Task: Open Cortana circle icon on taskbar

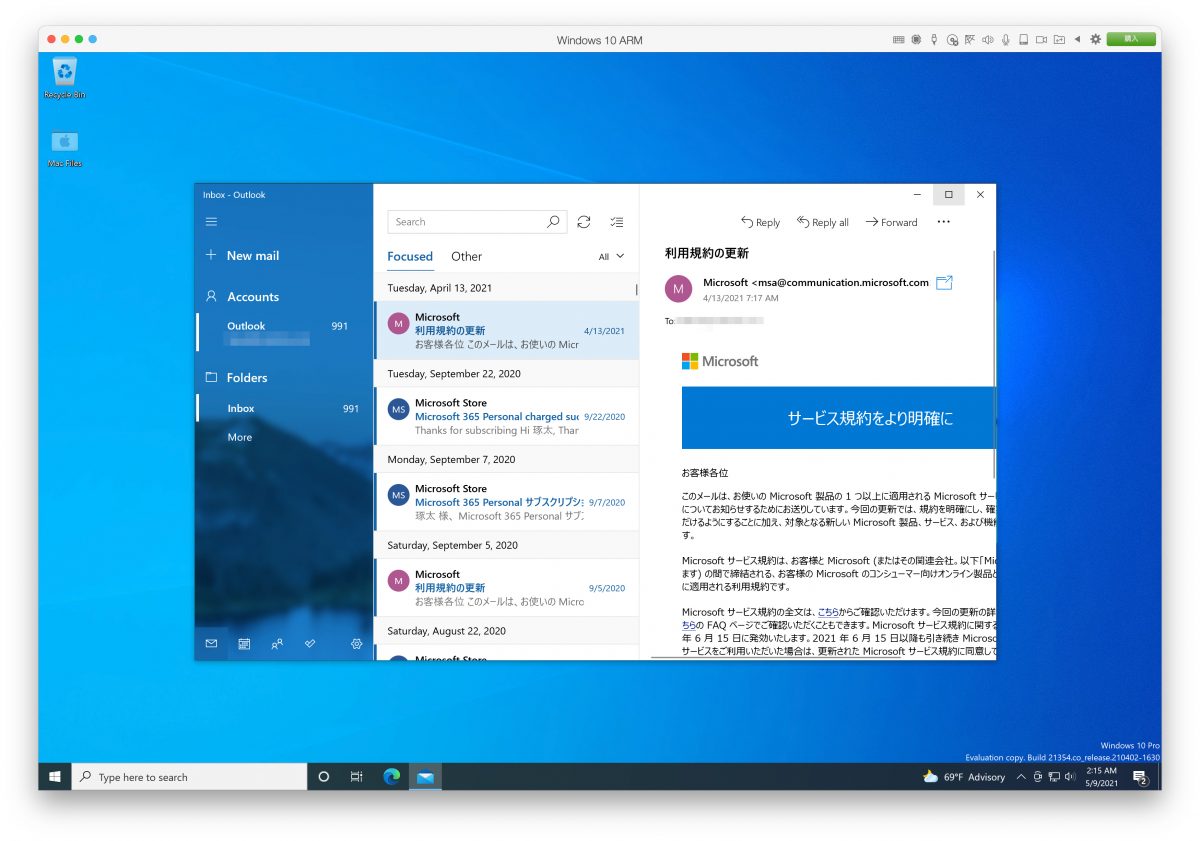Action: coord(323,777)
